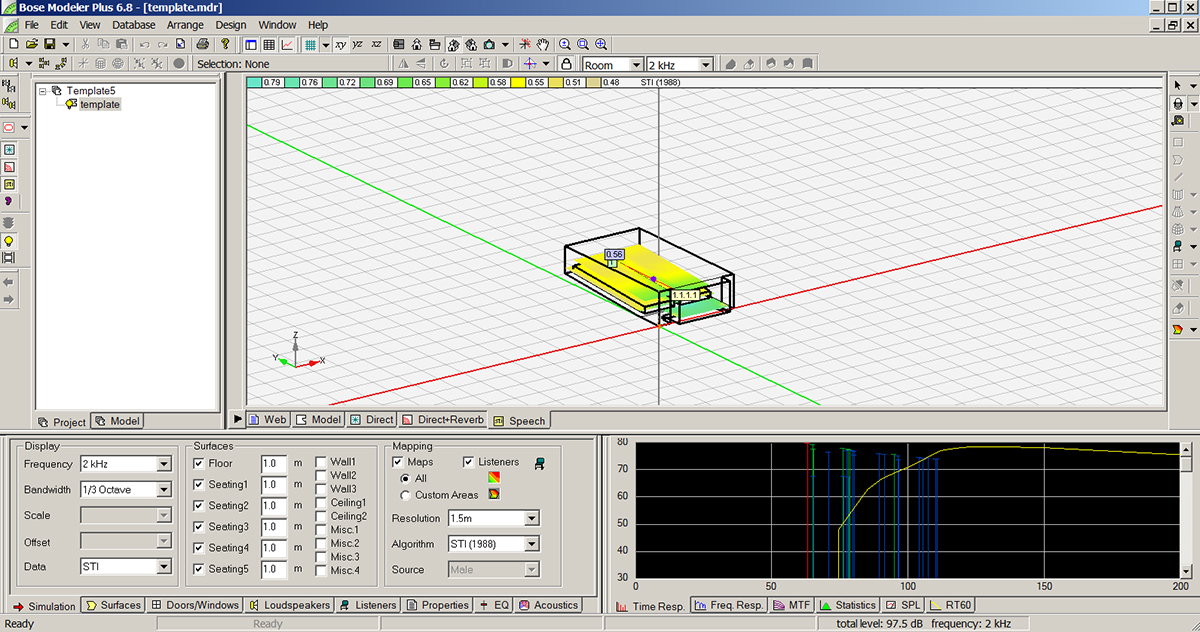Click the line chart view icon
Image resolution: width=1200 pixels, height=632 pixels.
pyautogui.click(x=287, y=44)
